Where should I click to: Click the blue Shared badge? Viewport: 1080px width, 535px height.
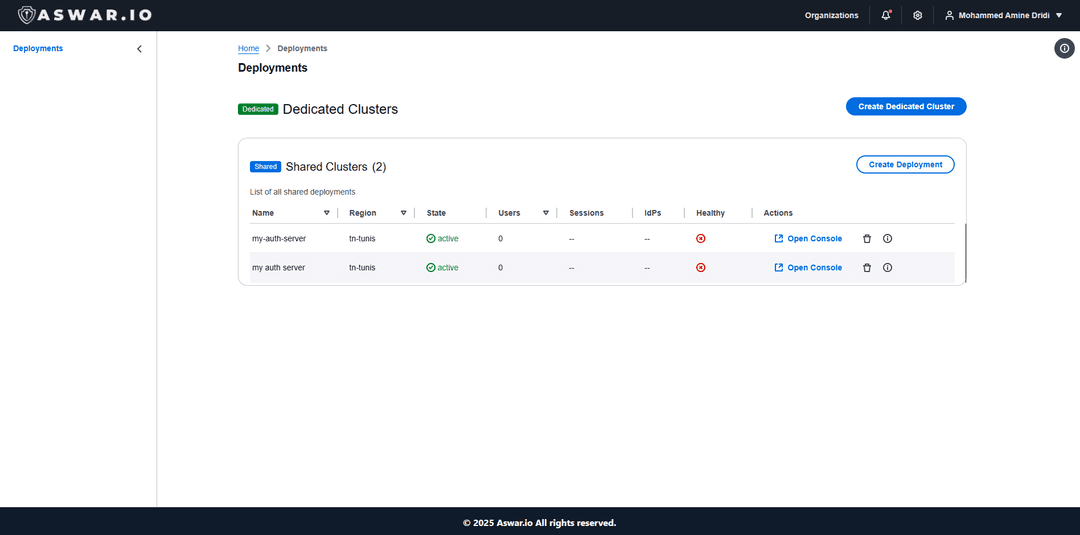point(265,167)
